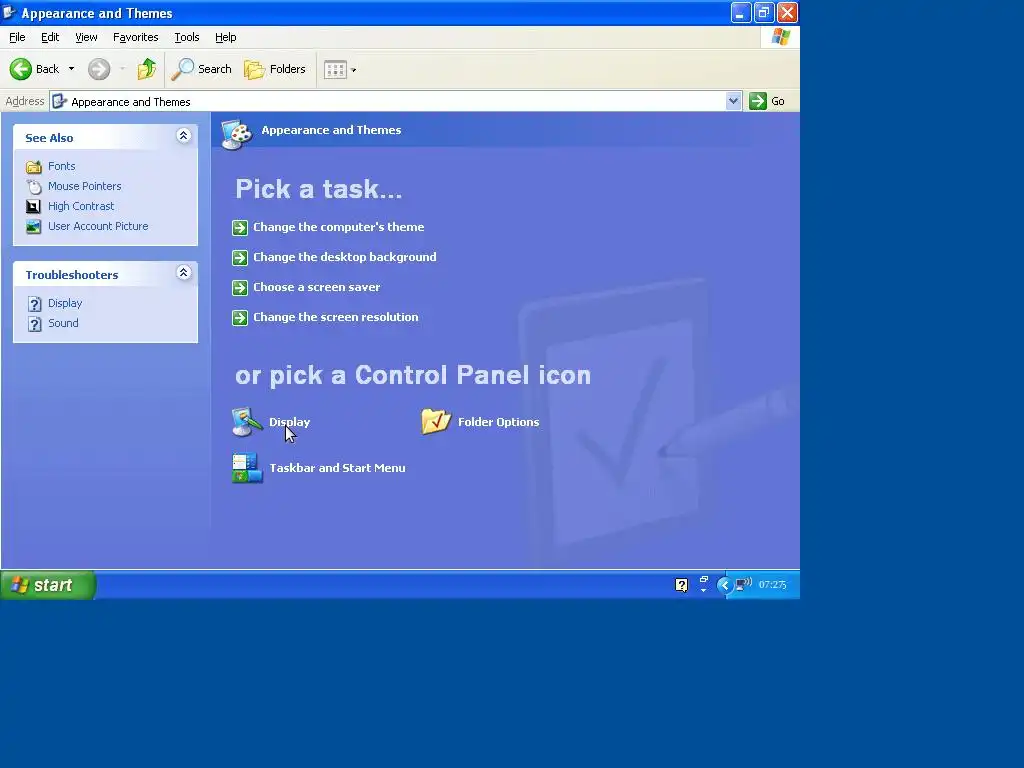This screenshot has width=1024, height=768.
Task: Click arrow icon beside Change the computer's theme
Action: (240, 227)
